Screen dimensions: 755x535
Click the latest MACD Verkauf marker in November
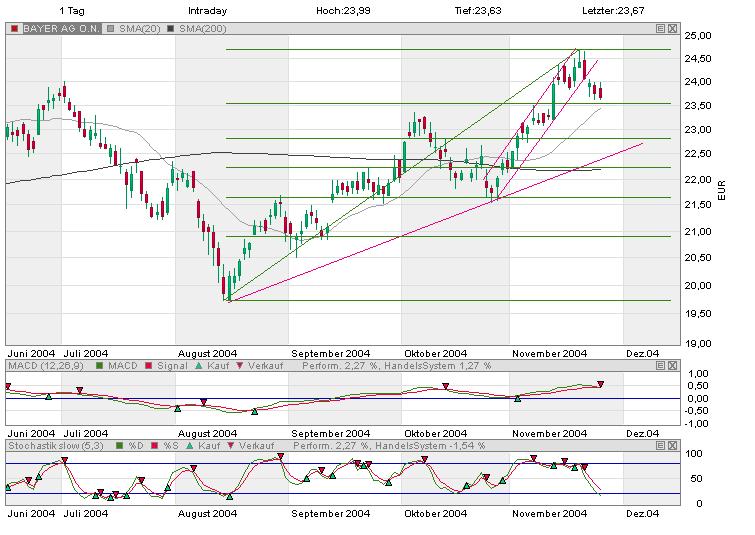pyautogui.click(x=600, y=384)
